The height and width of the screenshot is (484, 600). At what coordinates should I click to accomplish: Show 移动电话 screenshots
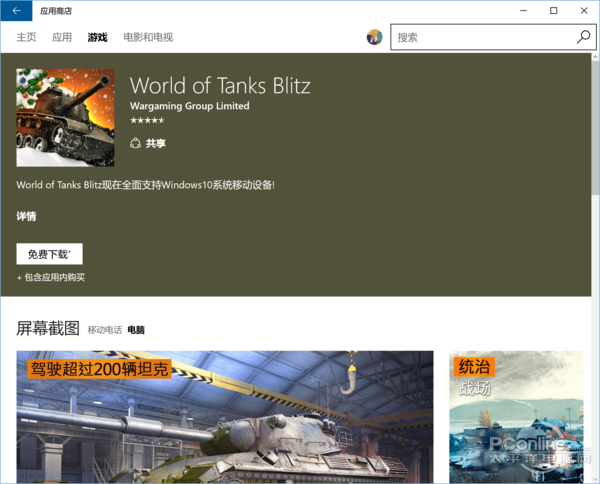click(105, 330)
